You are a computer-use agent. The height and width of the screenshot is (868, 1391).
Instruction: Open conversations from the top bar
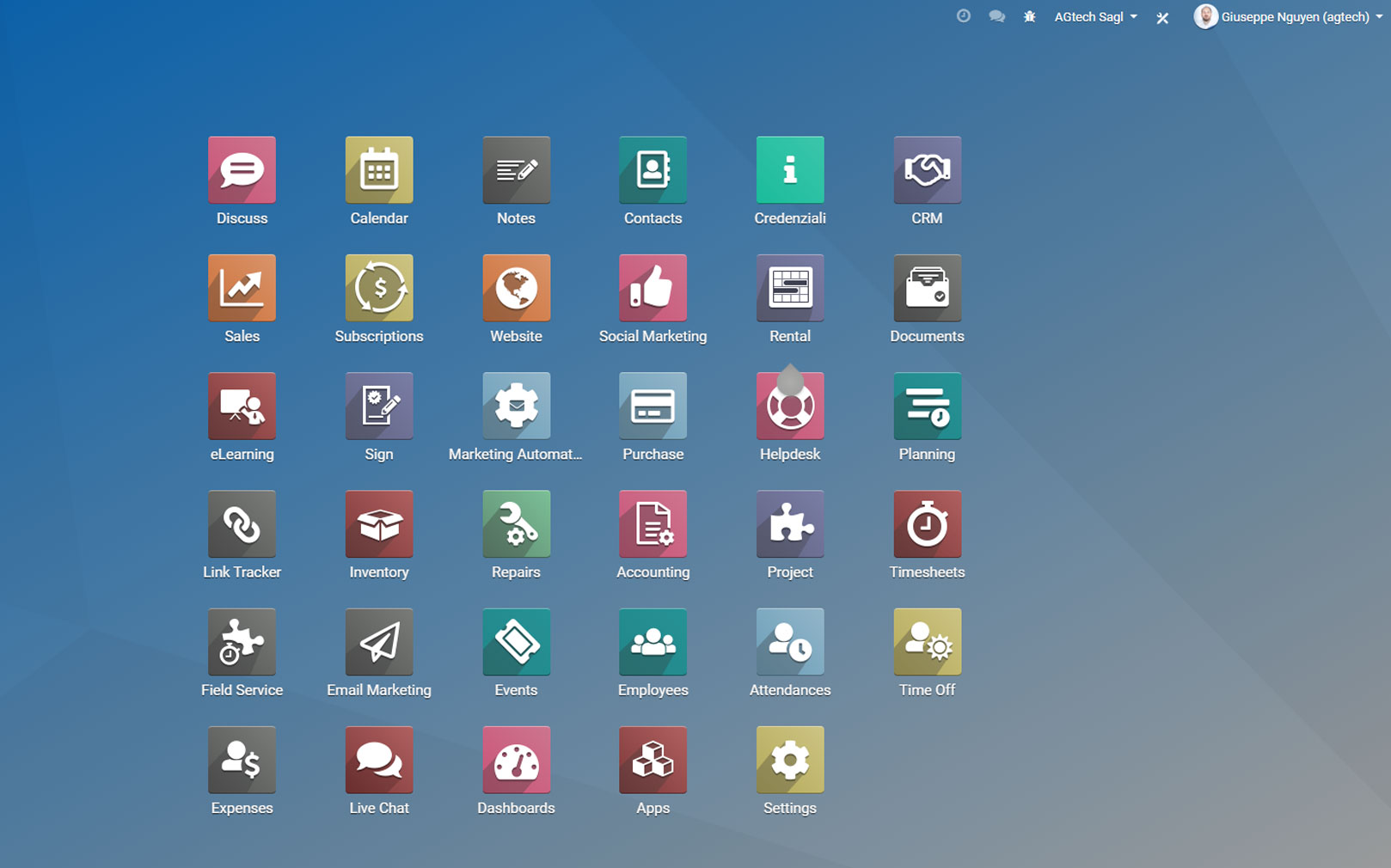click(x=997, y=16)
